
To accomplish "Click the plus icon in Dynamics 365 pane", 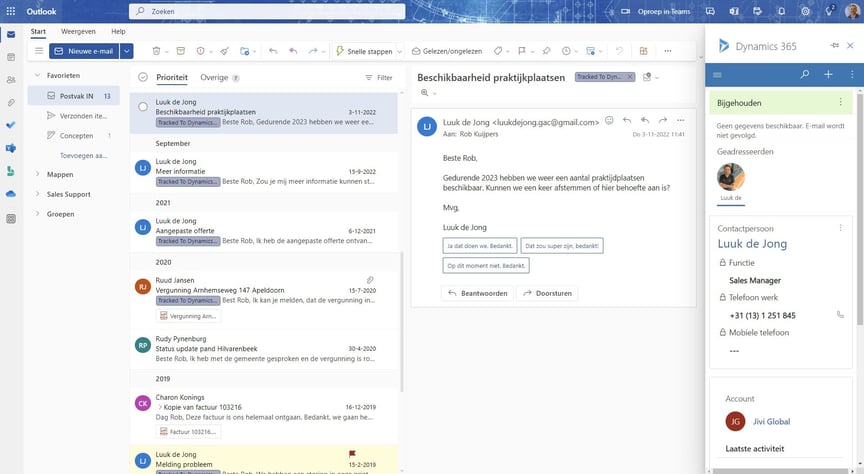I will (x=828, y=74).
